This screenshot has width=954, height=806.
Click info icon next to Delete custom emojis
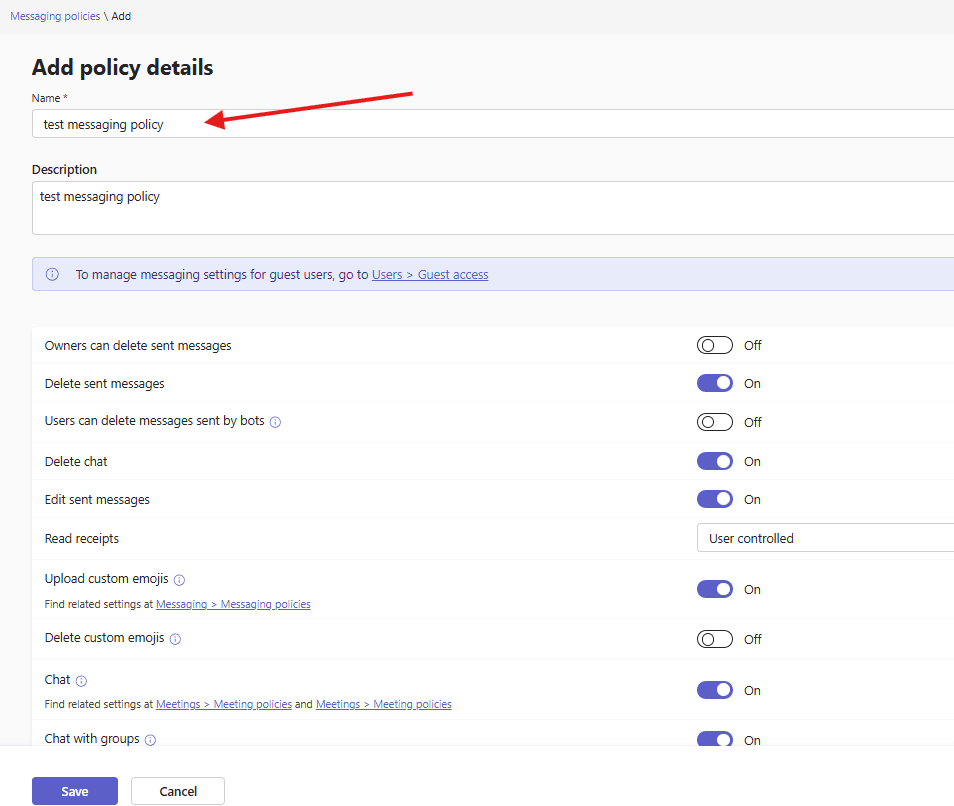175,639
